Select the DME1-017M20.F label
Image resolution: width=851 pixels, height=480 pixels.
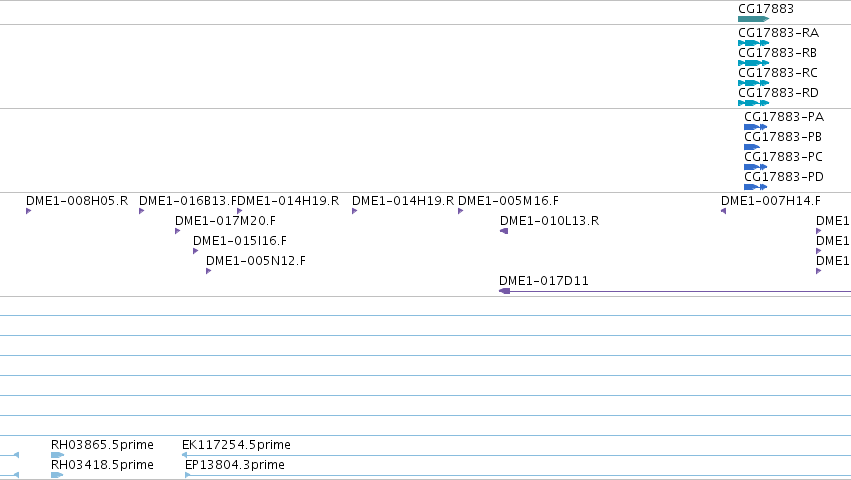click(x=225, y=221)
